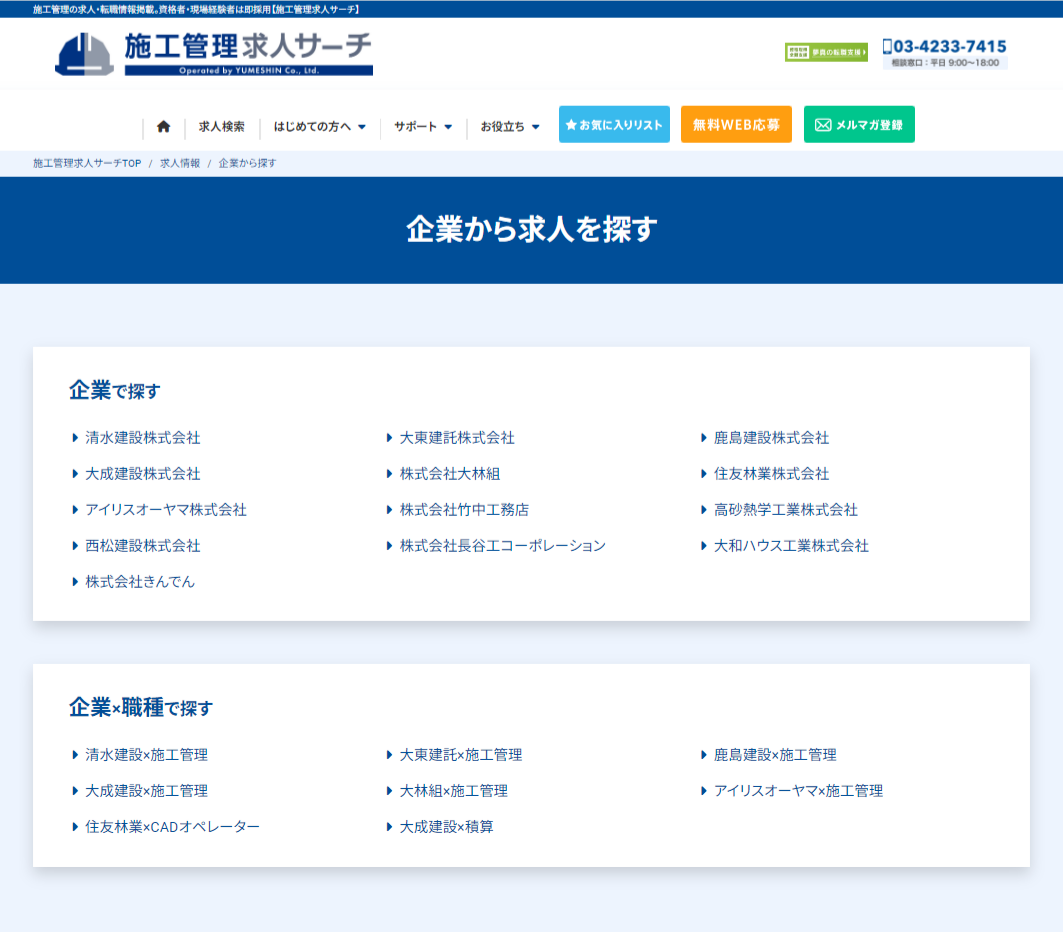This screenshot has height=932, width=1063.
Task: Open 清水建設株式会社 company link
Action: tap(142, 438)
